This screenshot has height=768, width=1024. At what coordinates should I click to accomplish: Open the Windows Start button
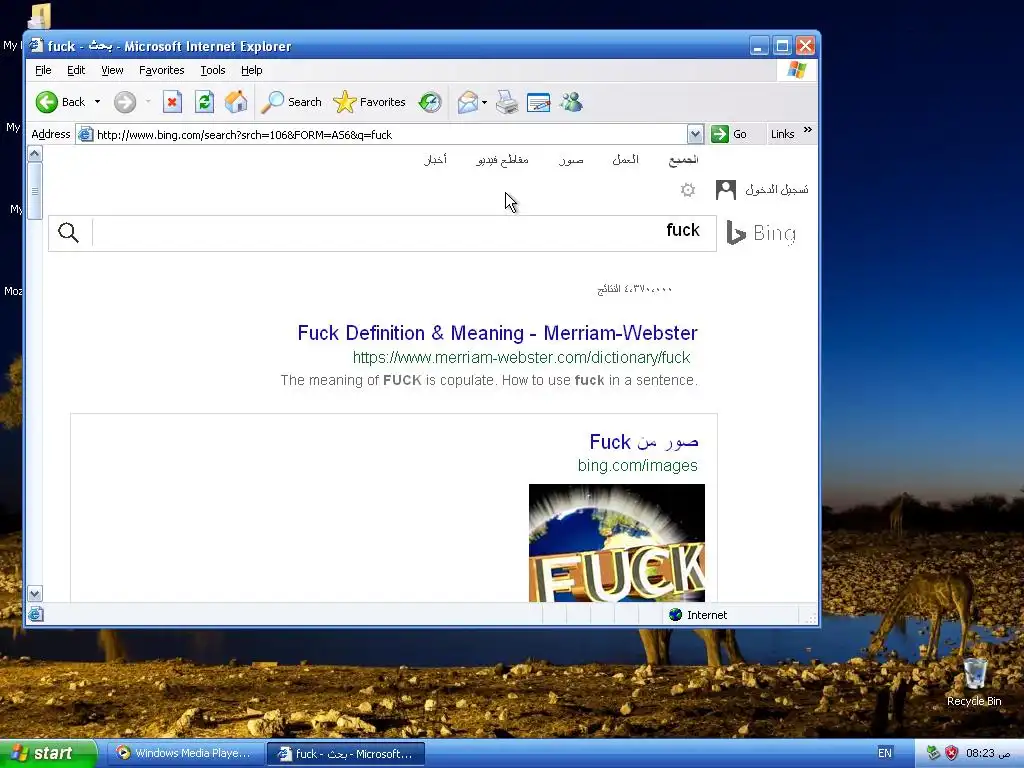pos(48,754)
